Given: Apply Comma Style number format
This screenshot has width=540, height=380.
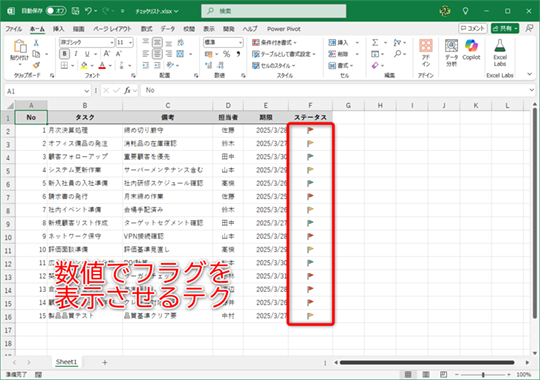Looking at the screenshot, I should pyautogui.click(x=238, y=54).
